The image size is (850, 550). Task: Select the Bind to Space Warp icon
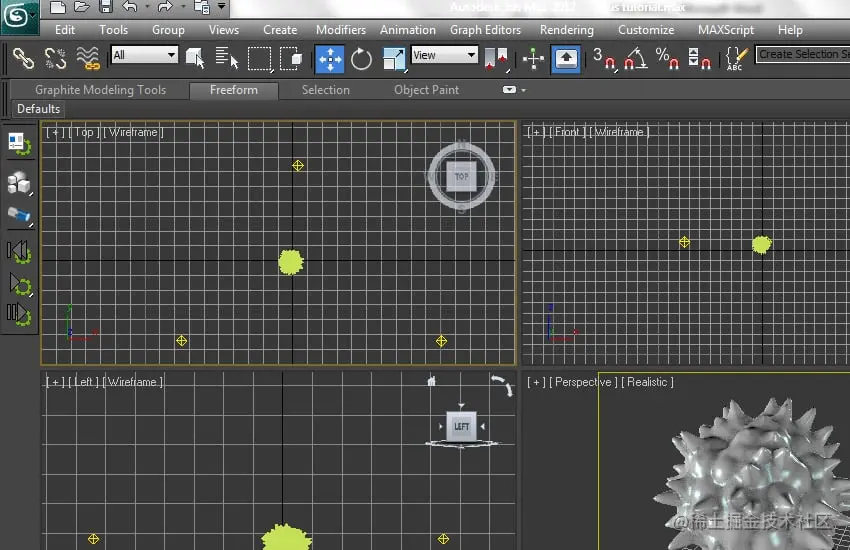87,59
